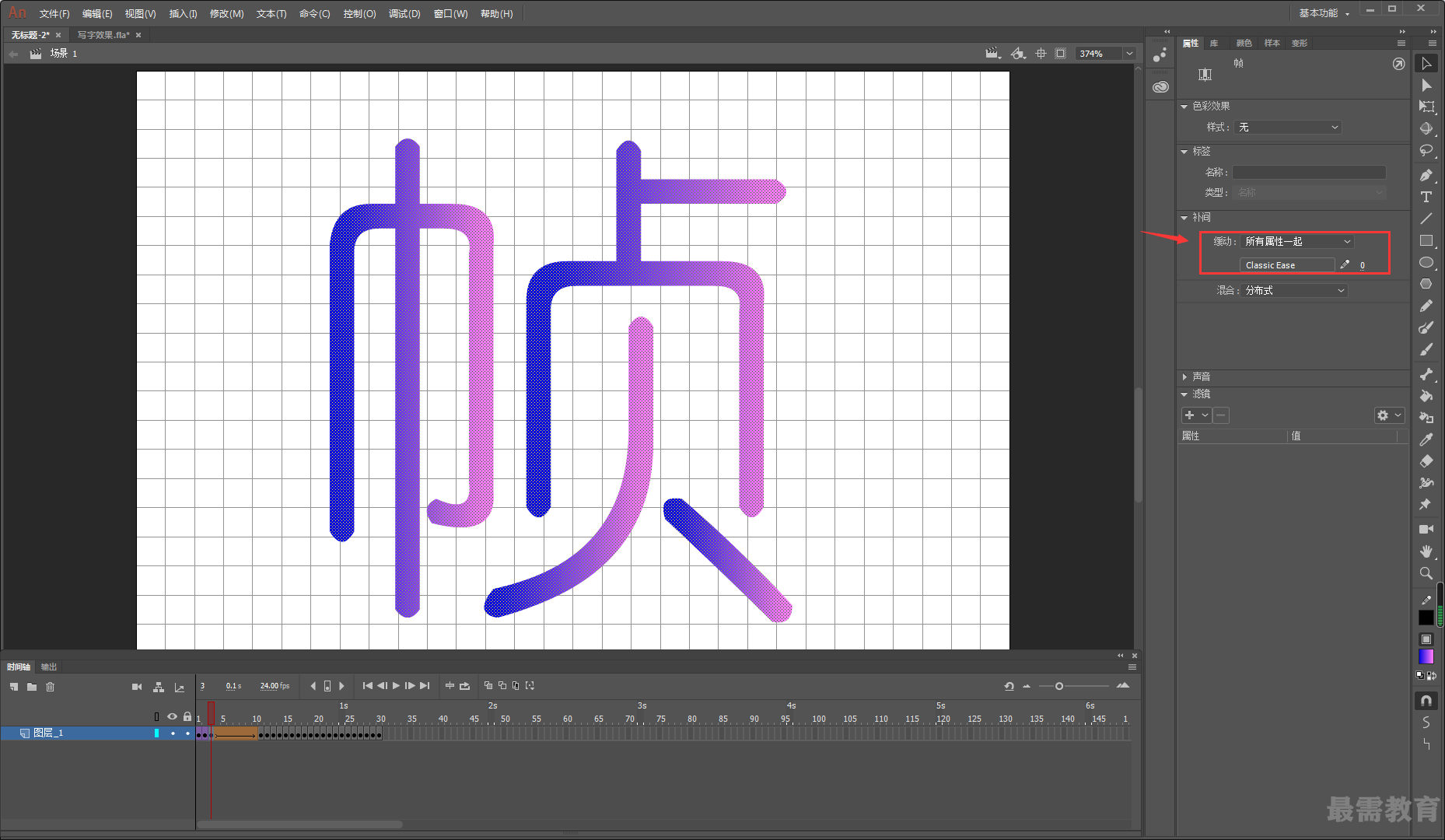
Task: Open the 基本功能 workspace dropdown
Action: point(1324,13)
